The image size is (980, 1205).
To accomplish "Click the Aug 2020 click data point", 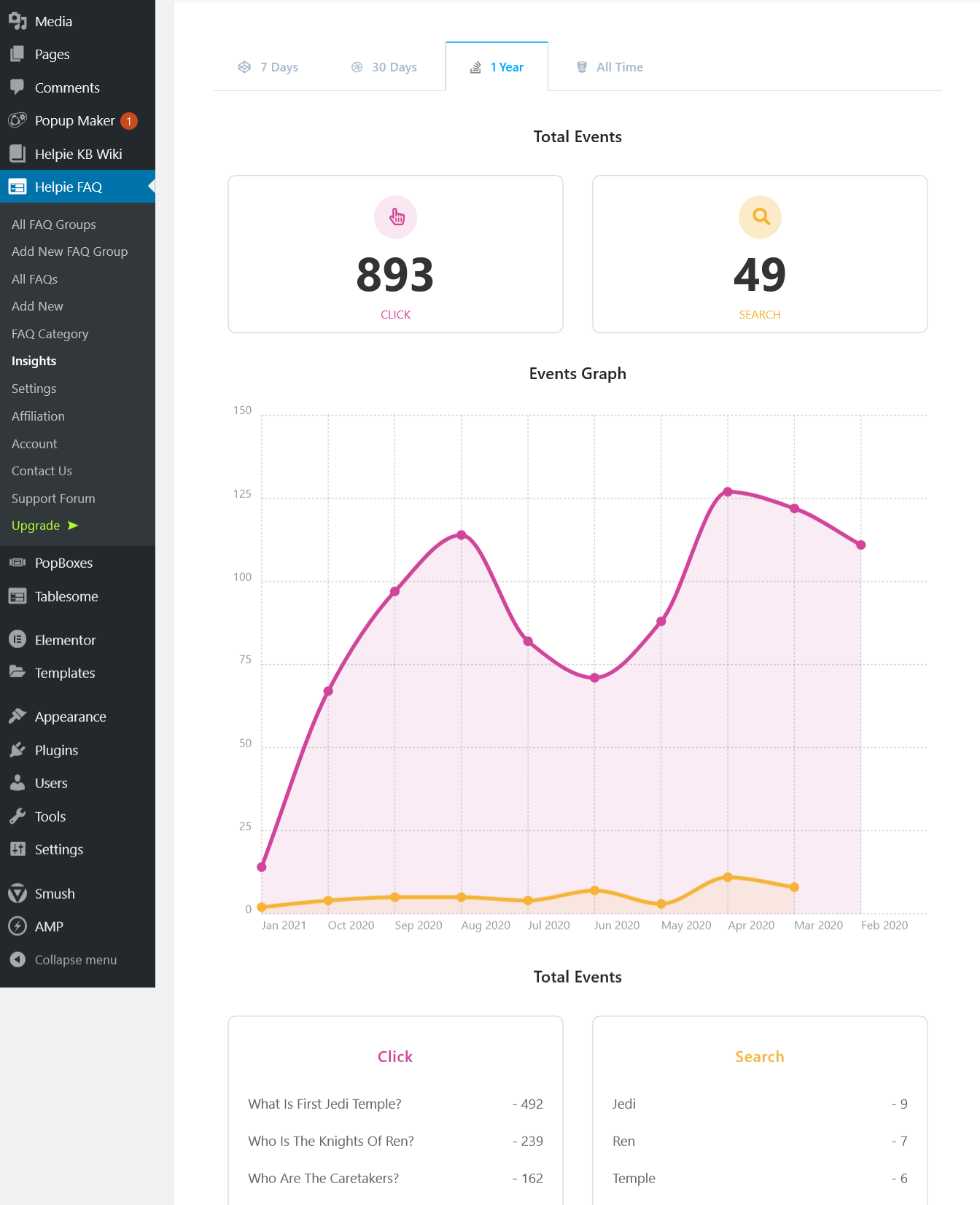I will point(462,535).
